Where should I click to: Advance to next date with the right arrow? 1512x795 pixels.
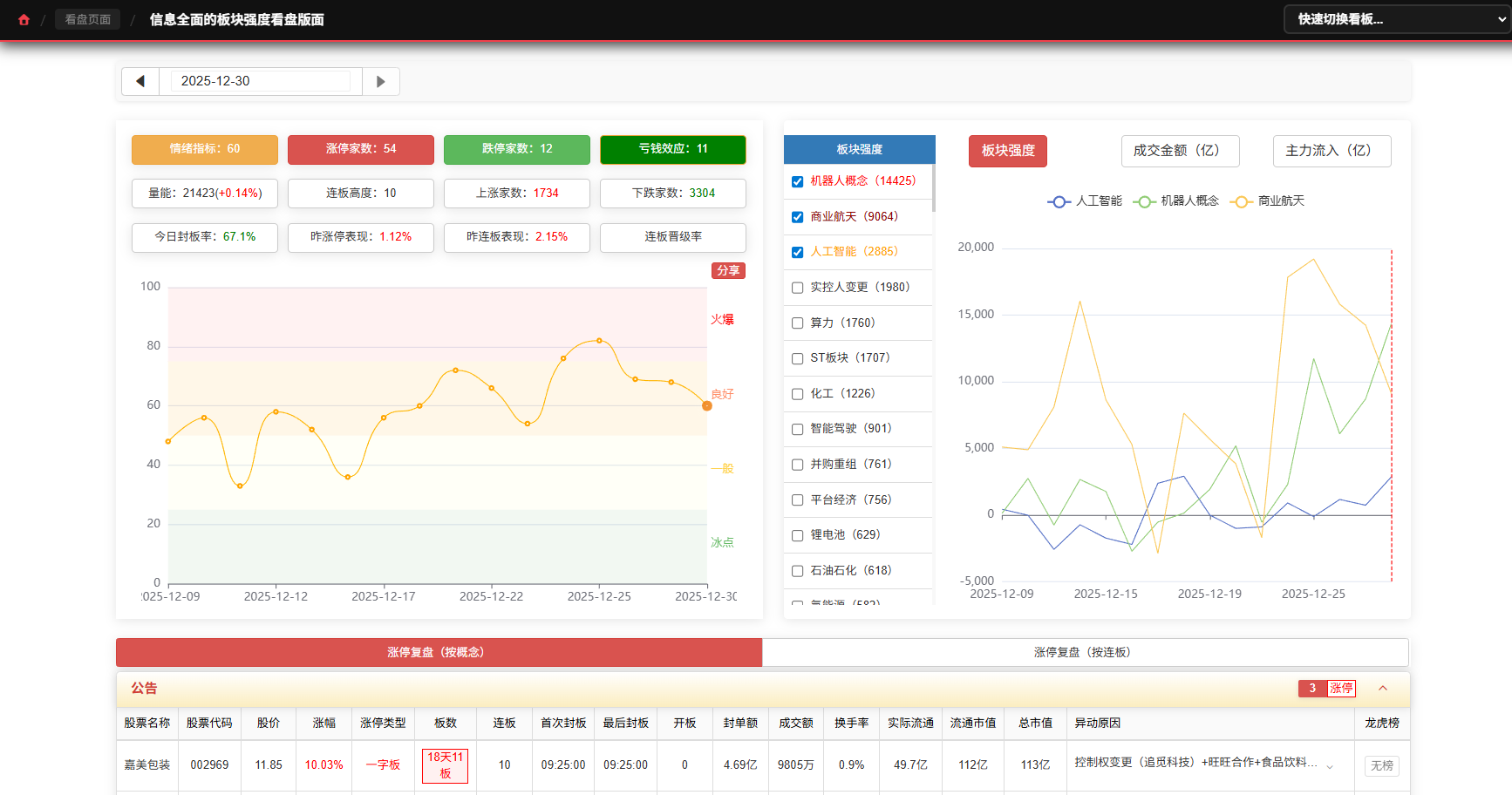tap(381, 80)
